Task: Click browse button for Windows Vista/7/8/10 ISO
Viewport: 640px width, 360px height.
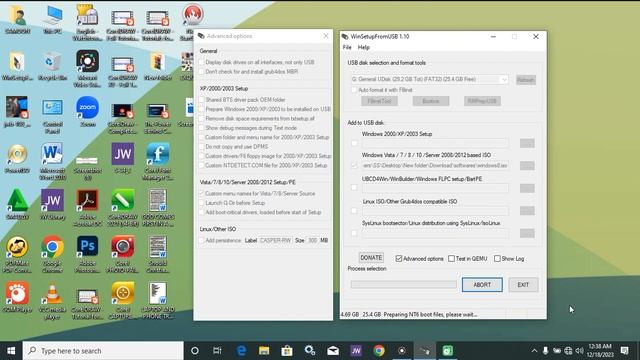Action: 527,166
